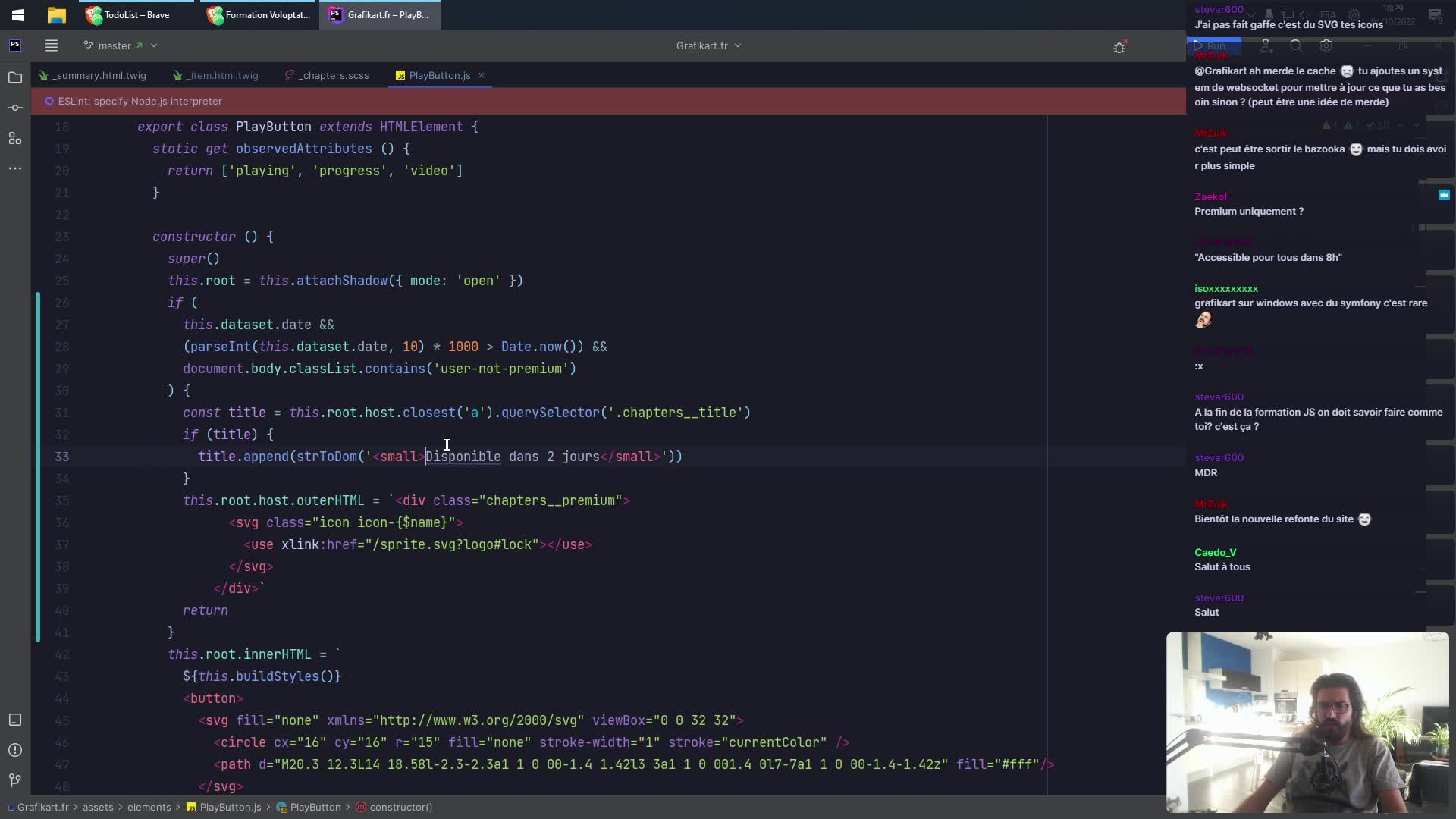
Task: Click 'super()' call on line 24
Action: click(194, 259)
